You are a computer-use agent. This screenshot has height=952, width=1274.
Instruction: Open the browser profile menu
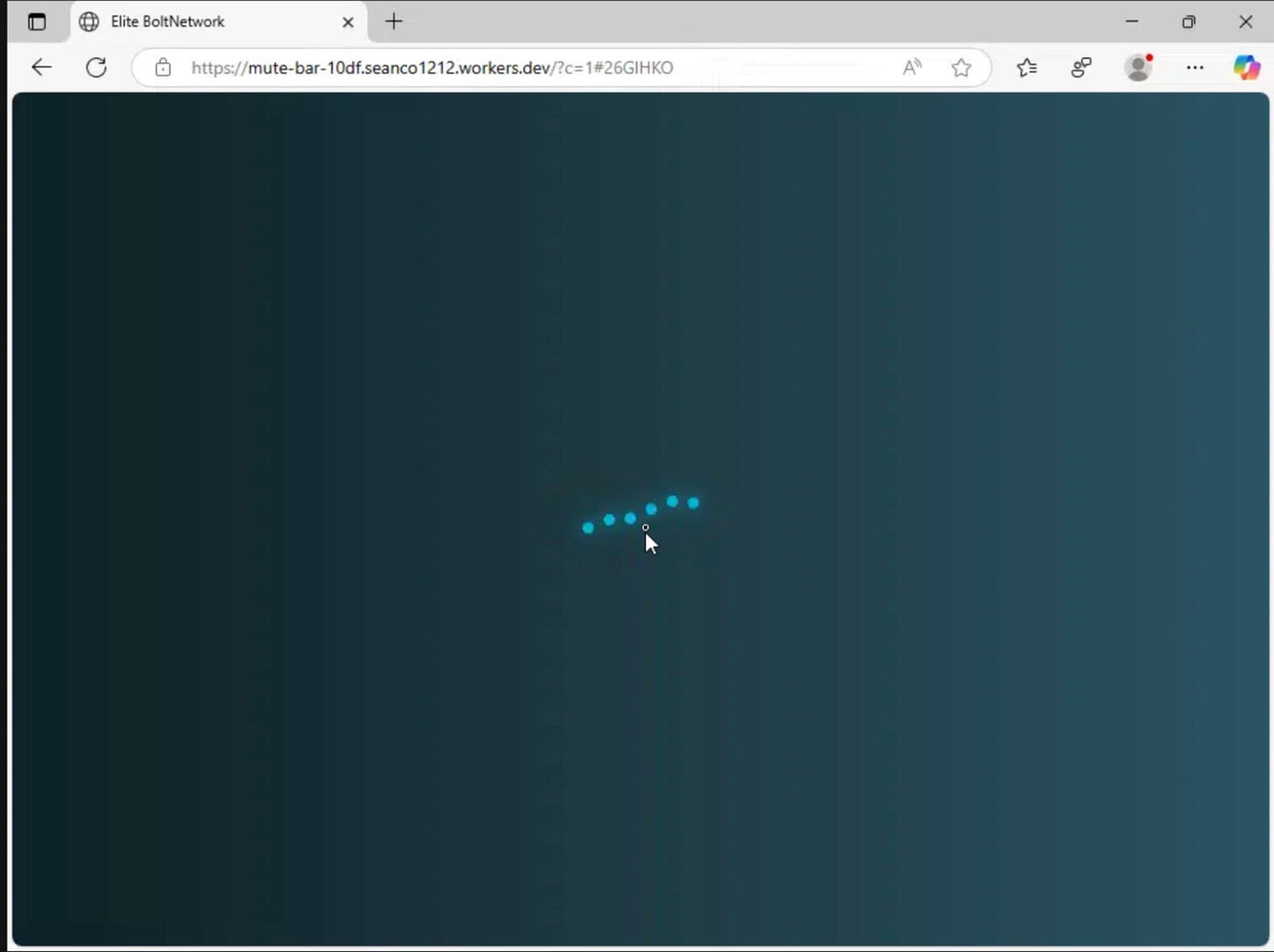point(1138,67)
